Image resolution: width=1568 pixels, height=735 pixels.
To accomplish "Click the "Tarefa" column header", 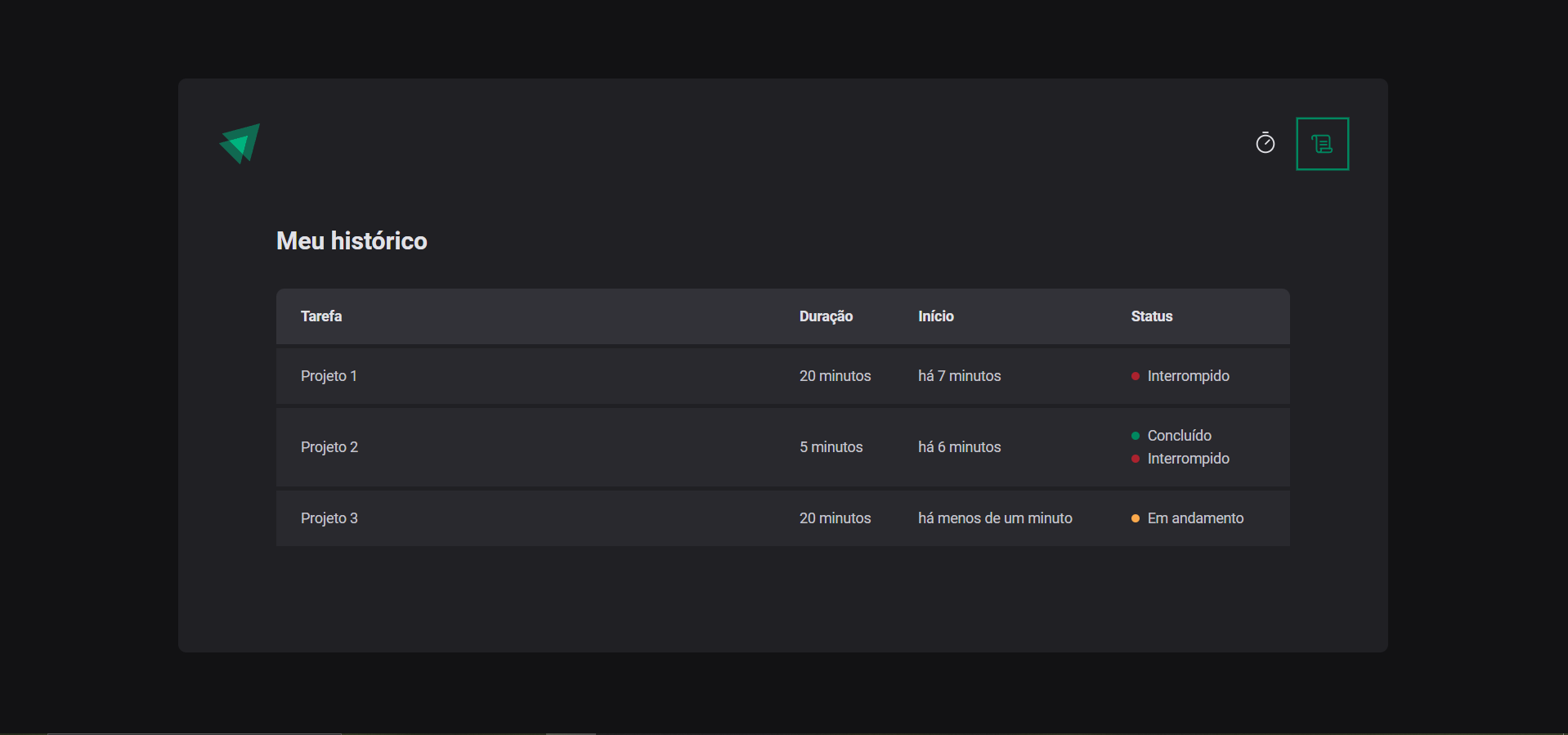I will click(x=321, y=316).
